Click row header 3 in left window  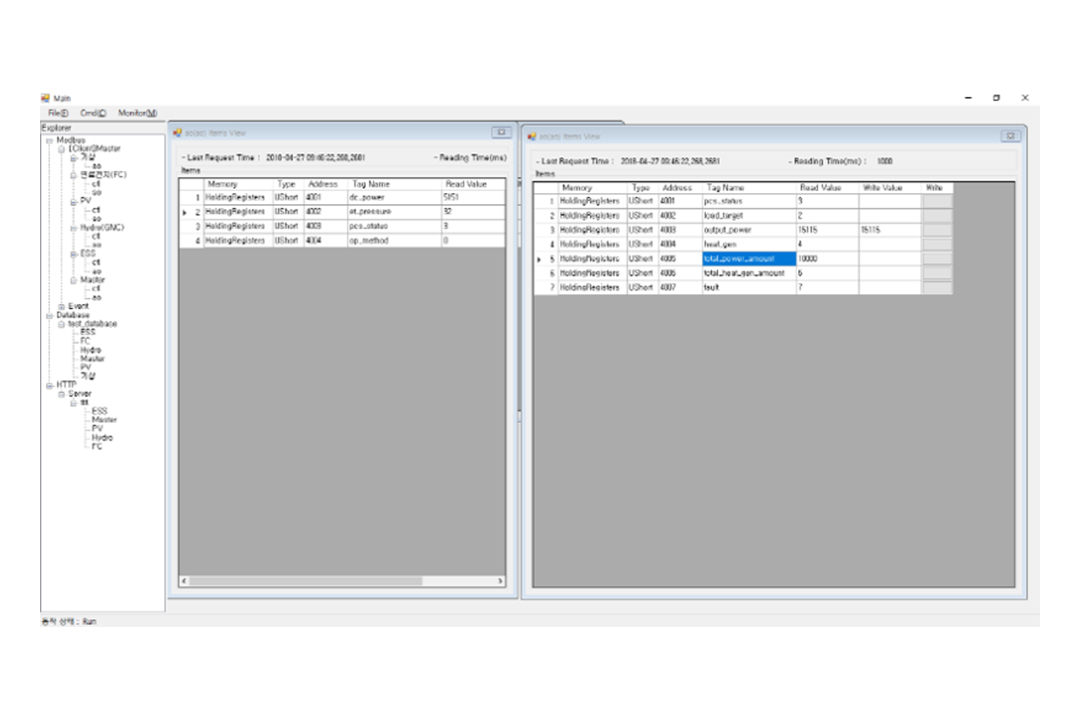pyautogui.click(x=191, y=227)
